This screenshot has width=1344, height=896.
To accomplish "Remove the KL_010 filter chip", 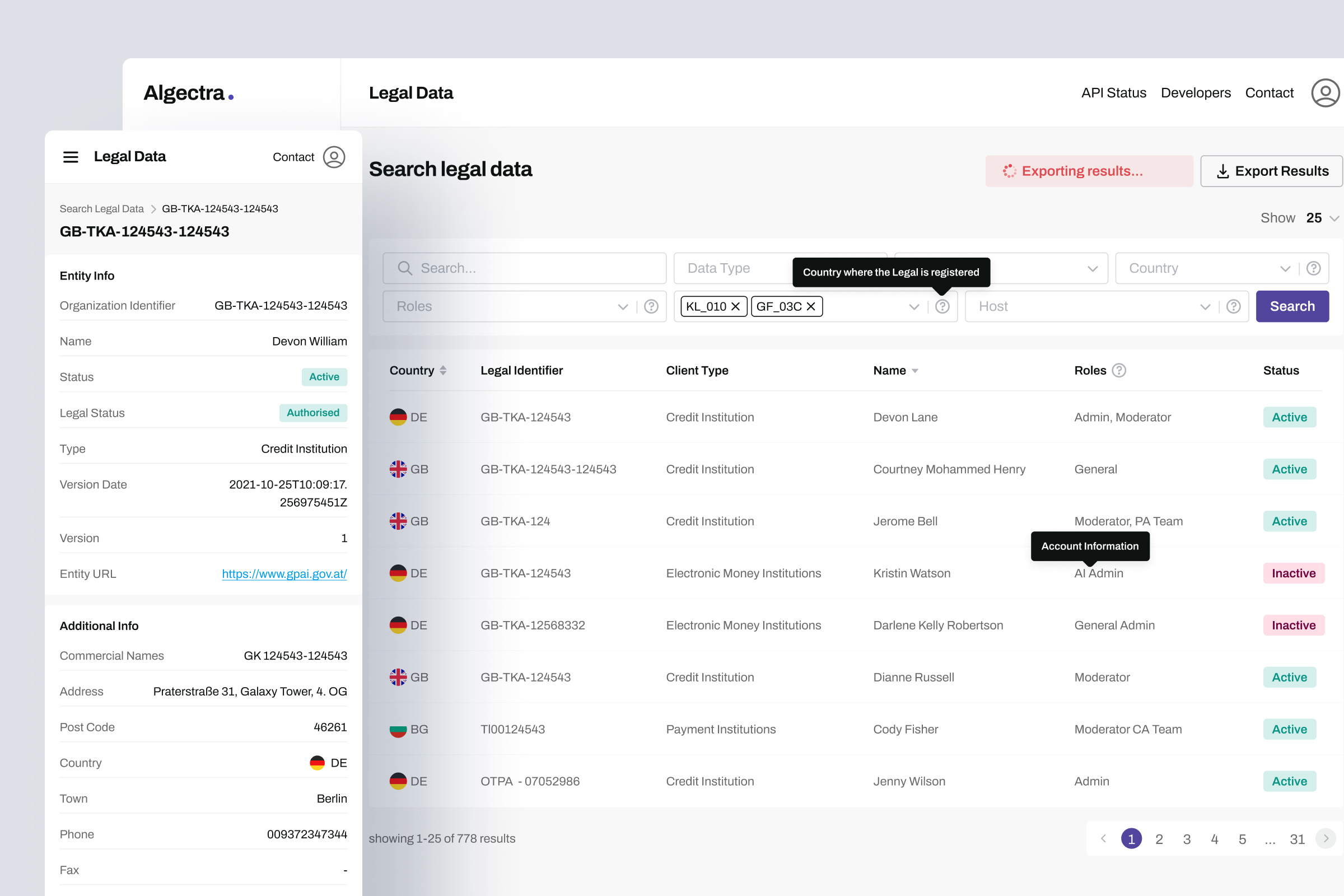I will [736, 306].
